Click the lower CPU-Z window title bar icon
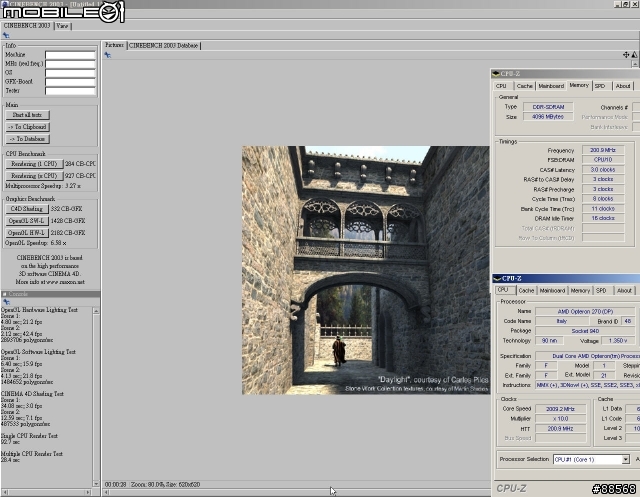Image resolution: width=640 pixels, height=497 pixels. (498, 279)
